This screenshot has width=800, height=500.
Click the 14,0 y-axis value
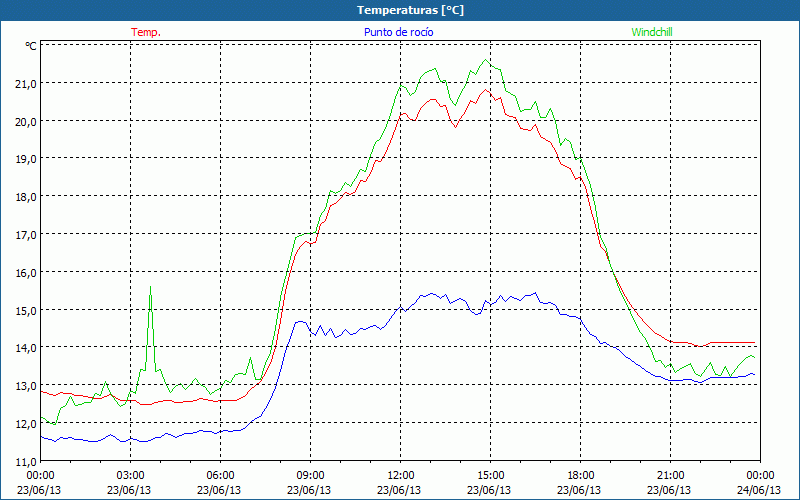click(26, 348)
